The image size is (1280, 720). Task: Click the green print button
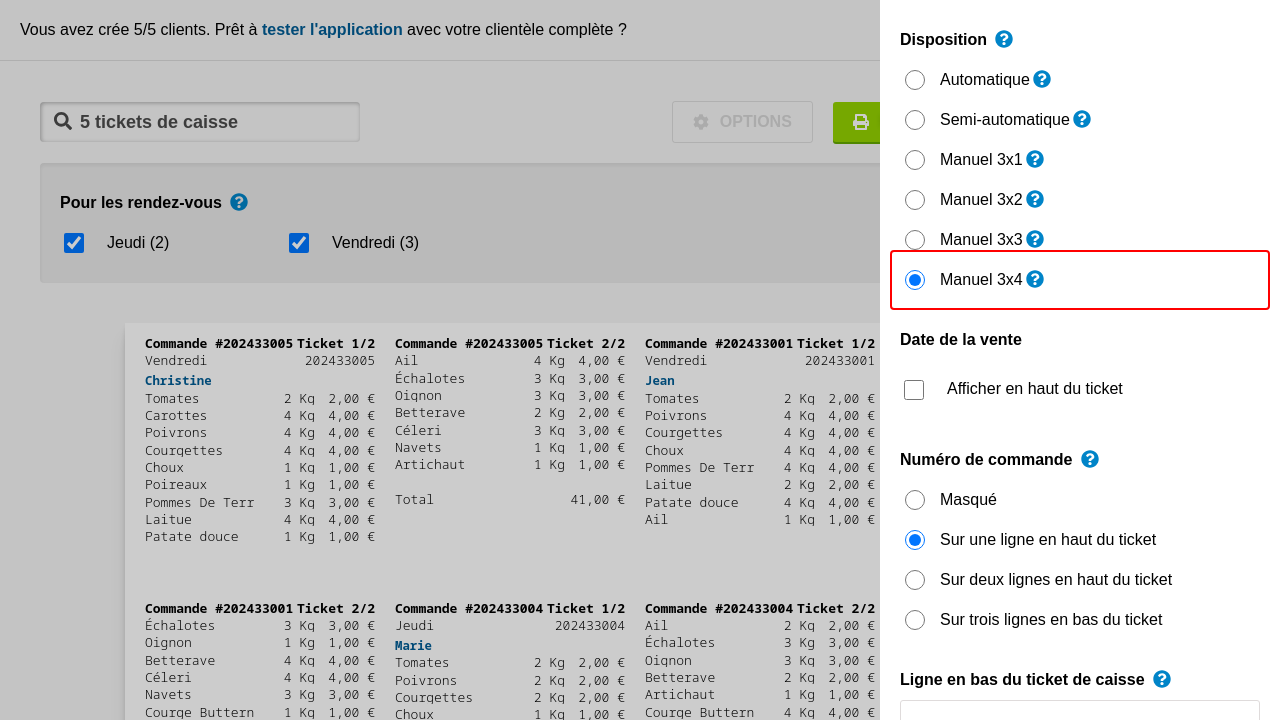[x=858, y=122]
